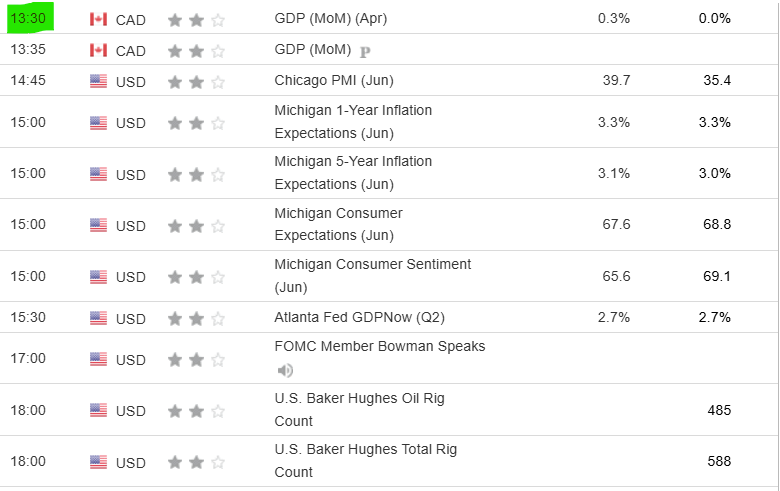Image resolution: width=780 pixels, height=491 pixels.
Task: Click the importance stars for Chicago PMI
Action: [x=196, y=81]
